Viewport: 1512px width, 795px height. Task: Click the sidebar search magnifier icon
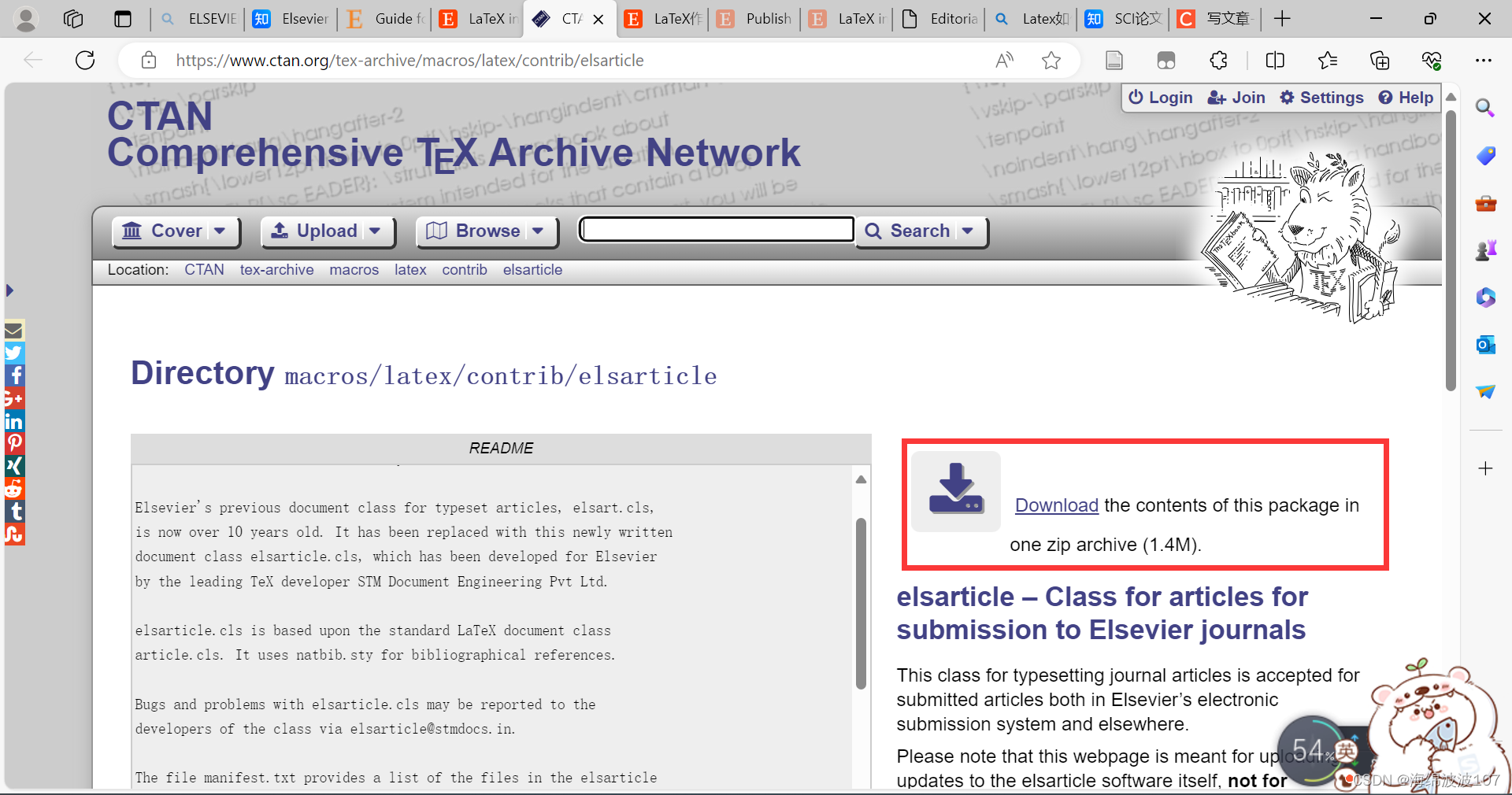pyautogui.click(x=1485, y=108)
